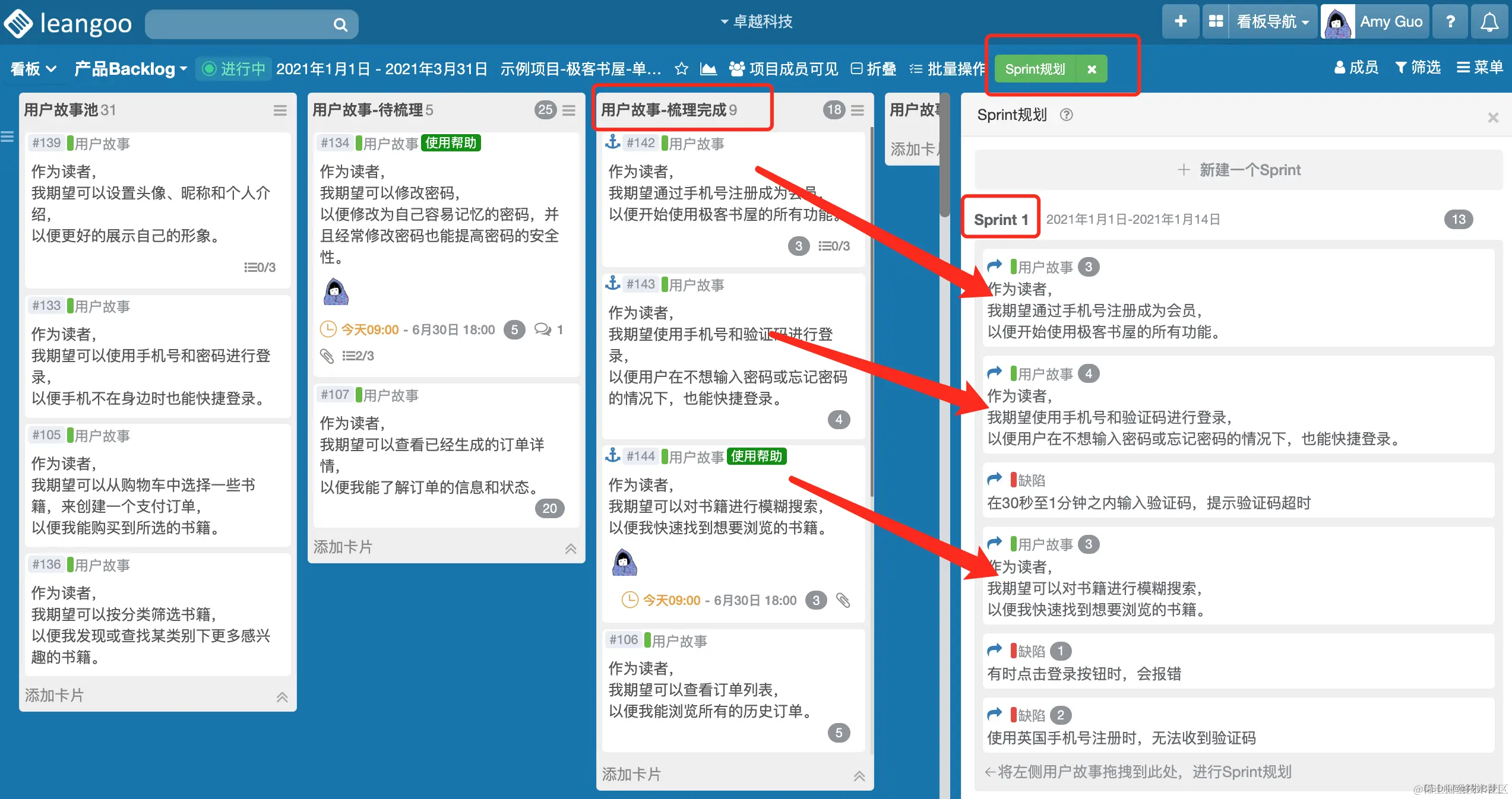This screenshot has height=799, width=1512.
Task: Click 添加卡片 under 用户故事-待梳理
Action: click(x=343, y=547)
